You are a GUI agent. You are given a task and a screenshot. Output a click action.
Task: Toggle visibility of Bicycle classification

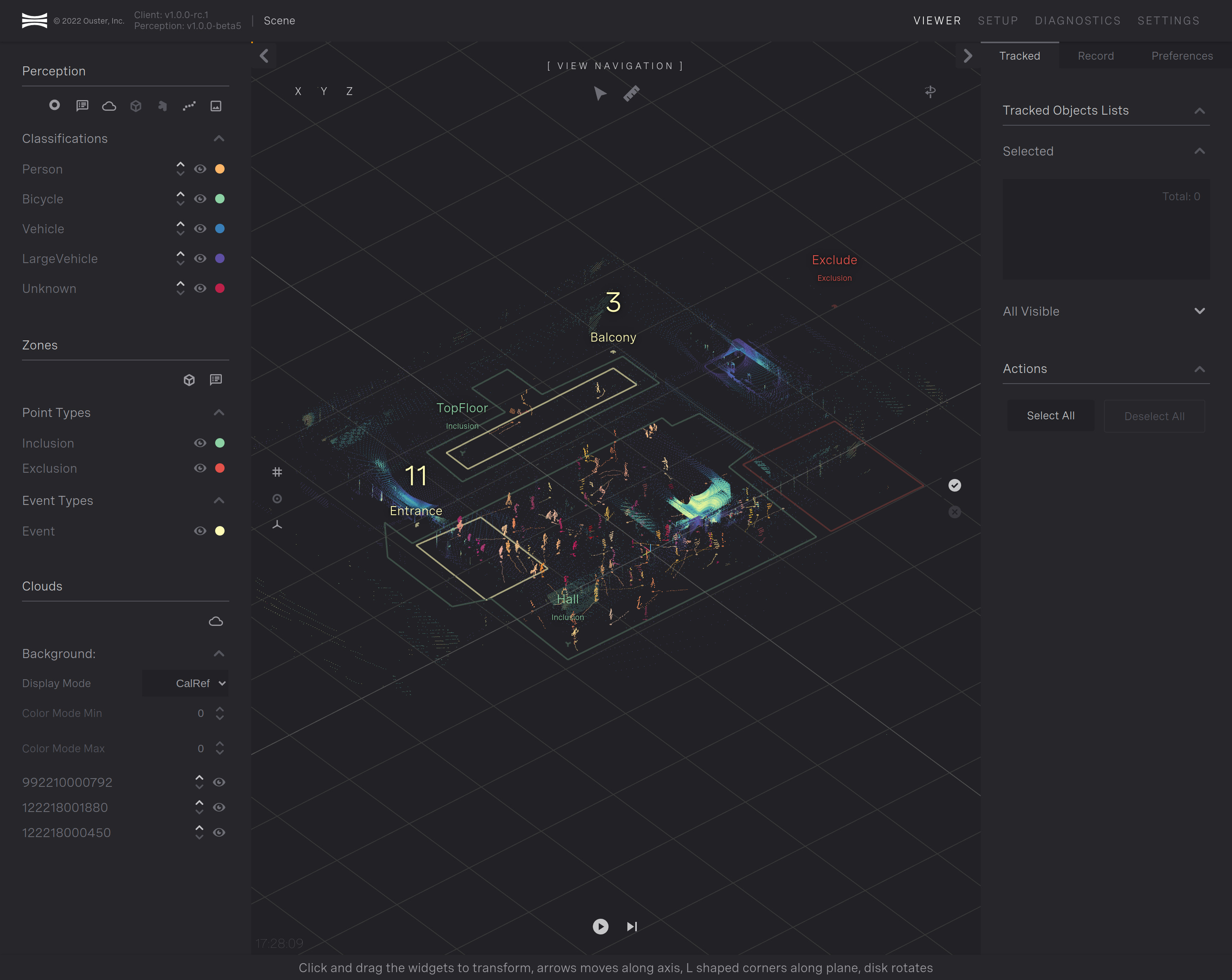200,199
